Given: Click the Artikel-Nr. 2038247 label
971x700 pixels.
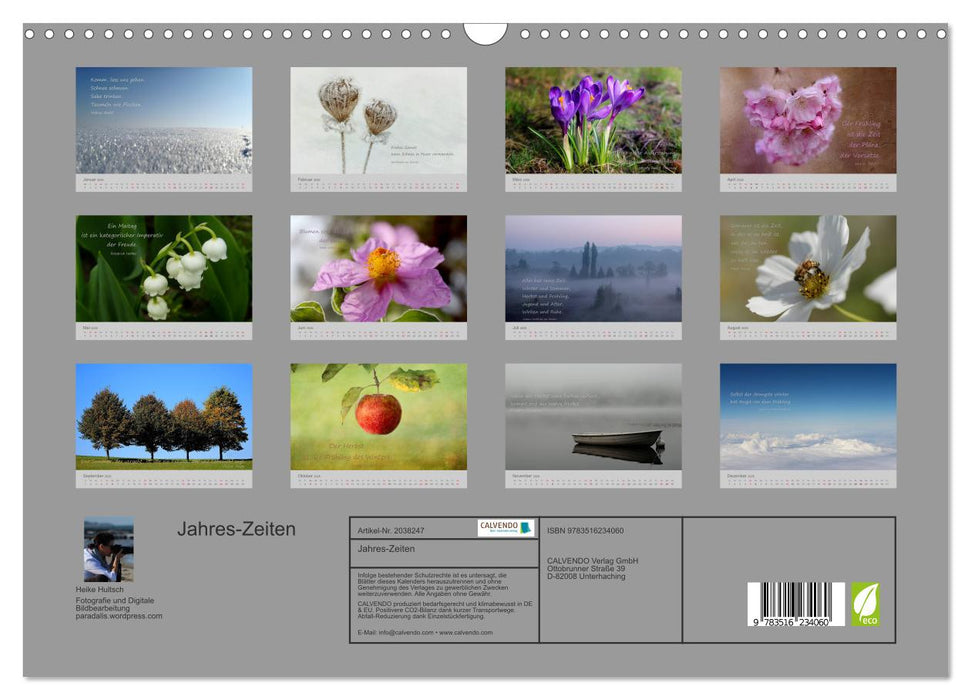Looking at the screenshot, I should (x=392, y=531).
